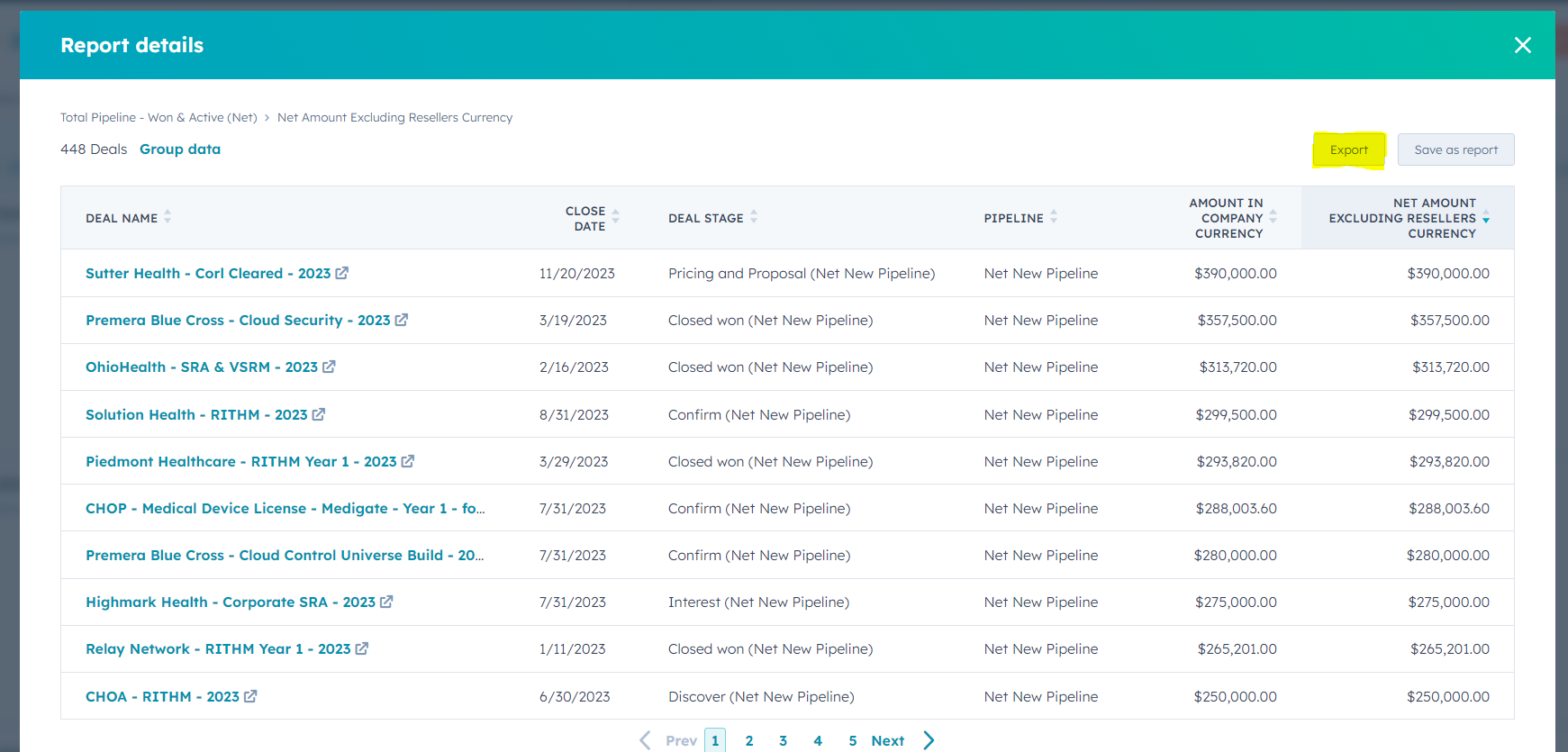Open Piedmont Healthcare deal external link icon

click(x=408, y=461)
